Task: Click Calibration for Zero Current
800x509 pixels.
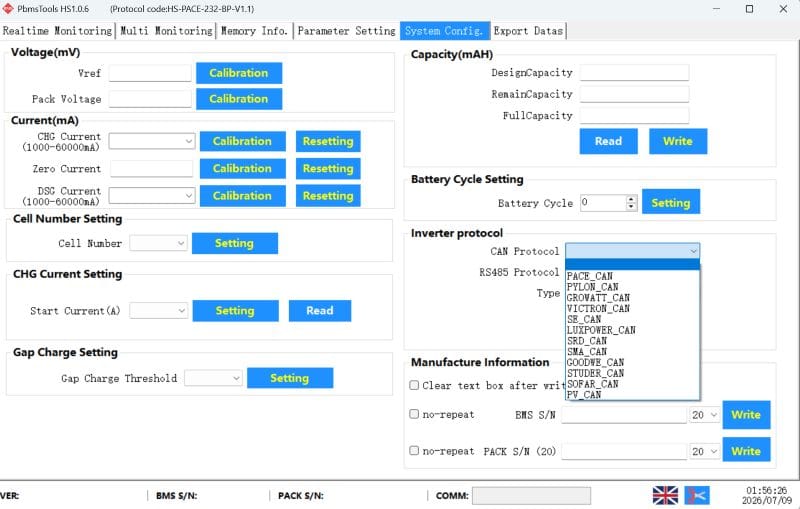Action: coord(242,168)
